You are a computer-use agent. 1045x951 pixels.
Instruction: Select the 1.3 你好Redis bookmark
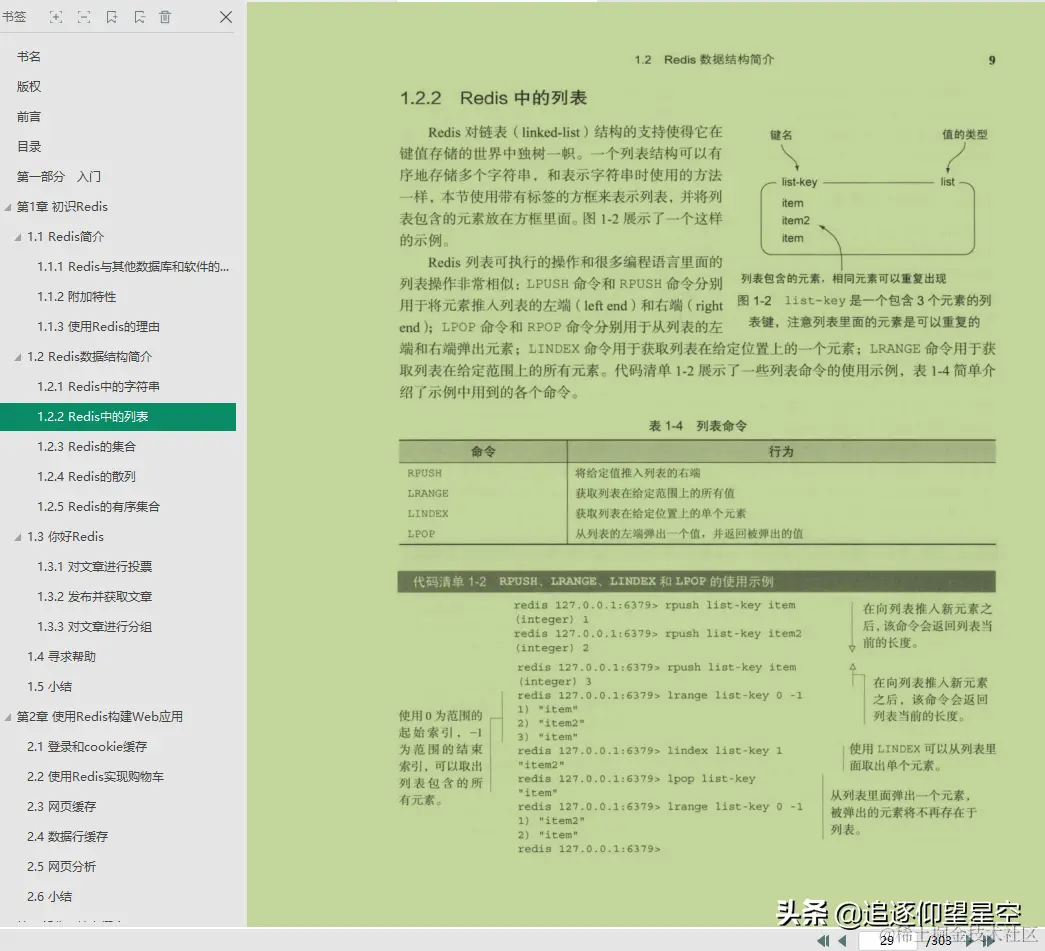[65, 536]
